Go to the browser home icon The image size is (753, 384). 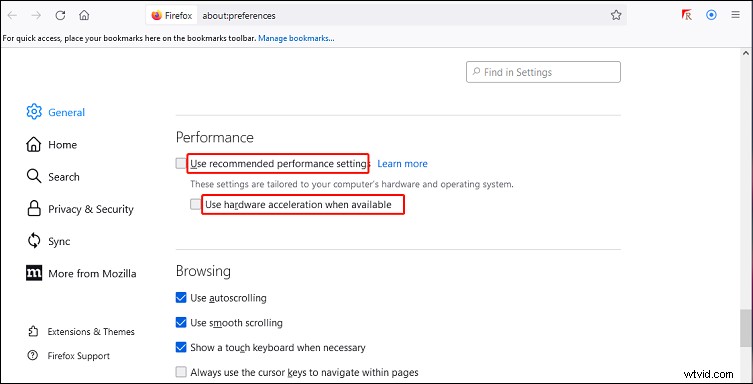point(84,15)
